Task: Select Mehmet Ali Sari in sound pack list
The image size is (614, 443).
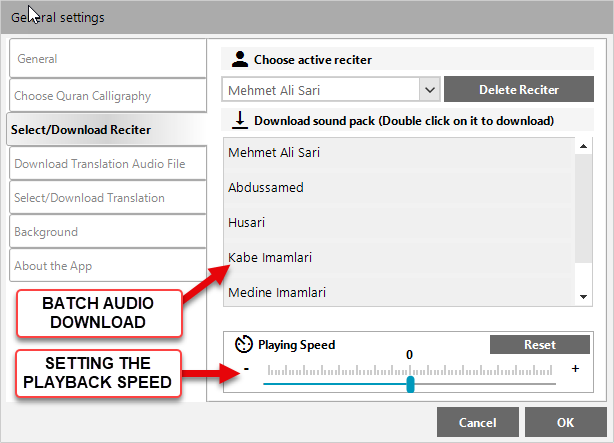Action: [x=399, y=152]
